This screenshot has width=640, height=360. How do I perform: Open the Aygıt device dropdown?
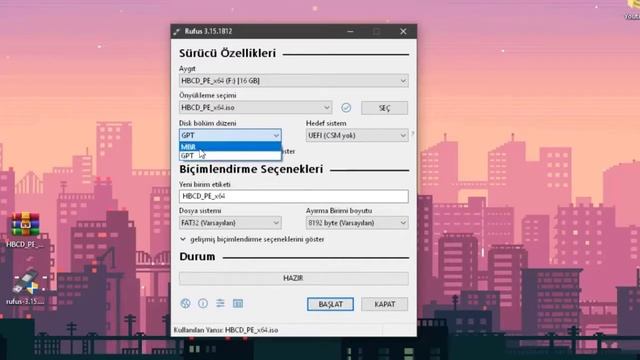click(x=293, y=81)
